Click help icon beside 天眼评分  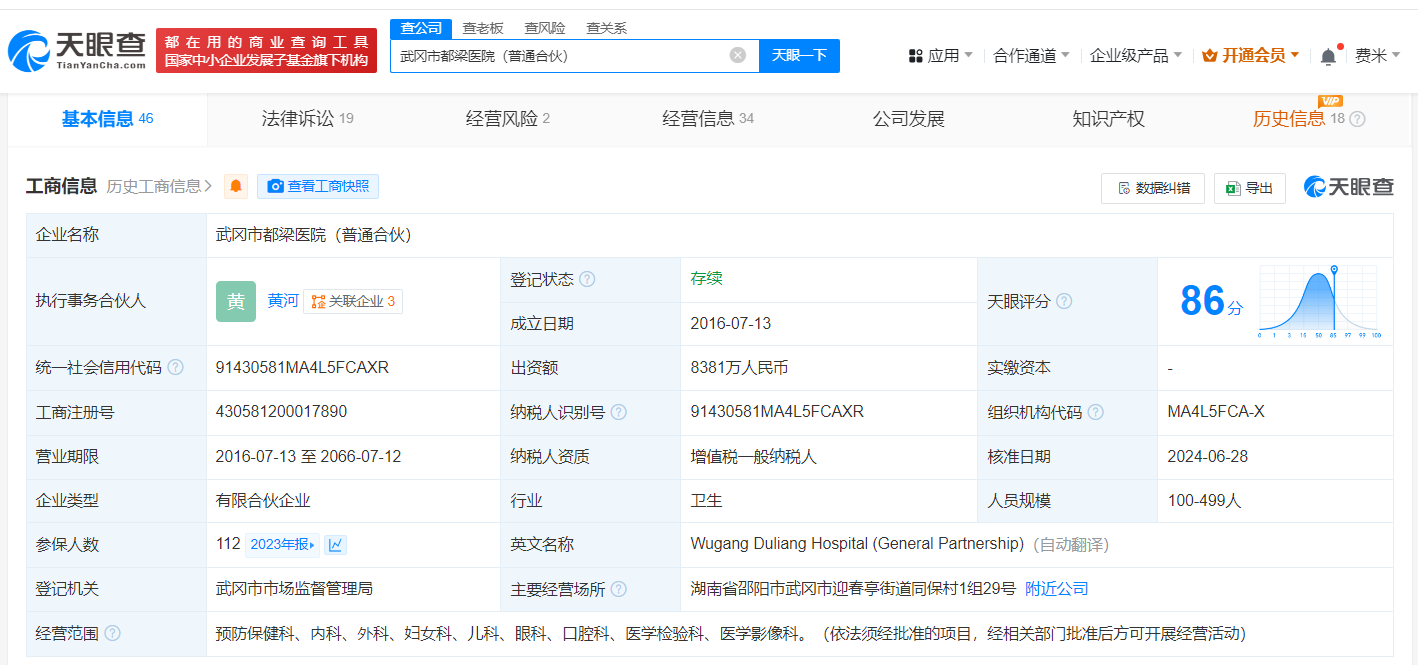(x=1064, y=301)
